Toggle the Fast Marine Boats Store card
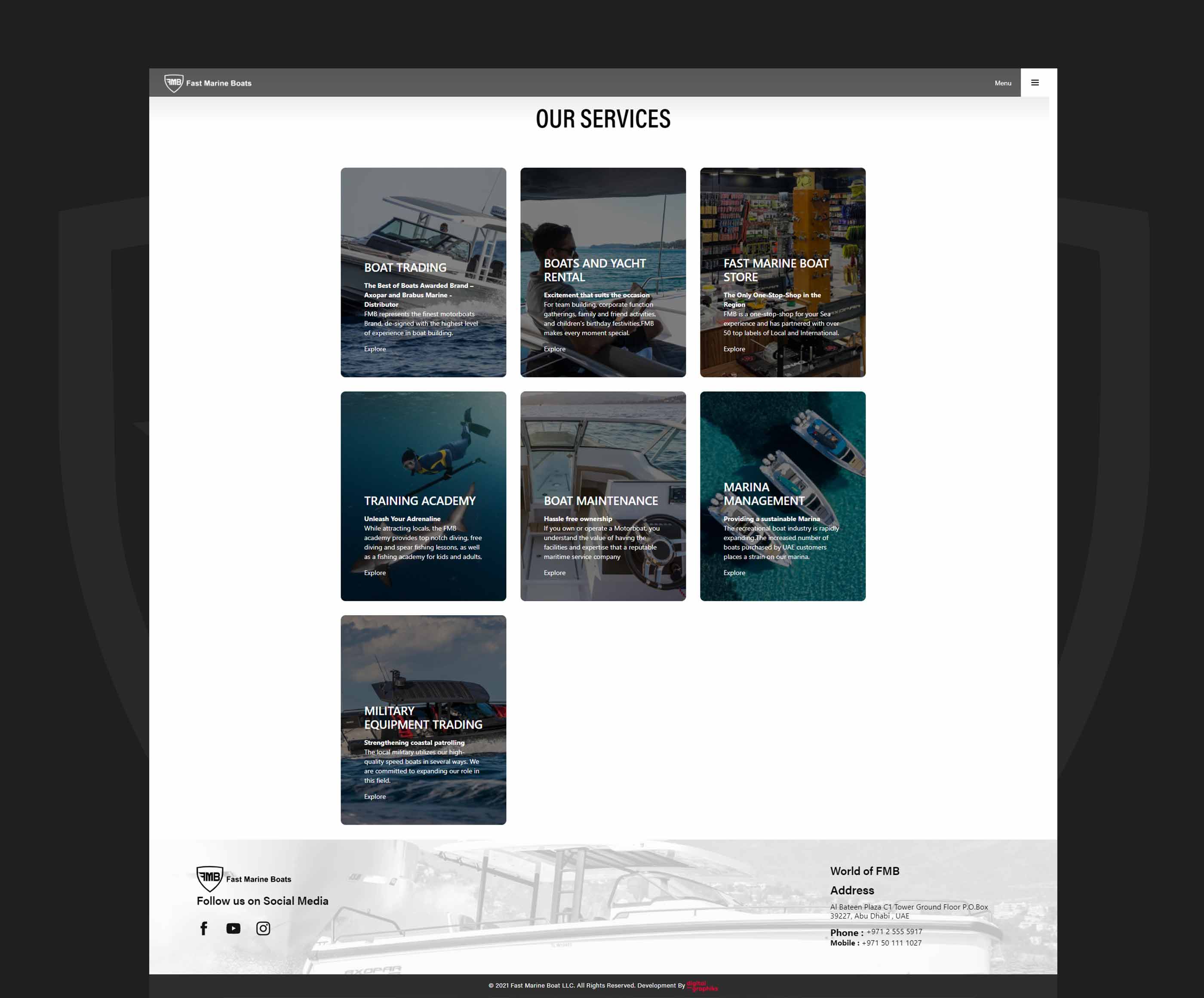This screenshot has width=1204, height=998. pos(783,272)
